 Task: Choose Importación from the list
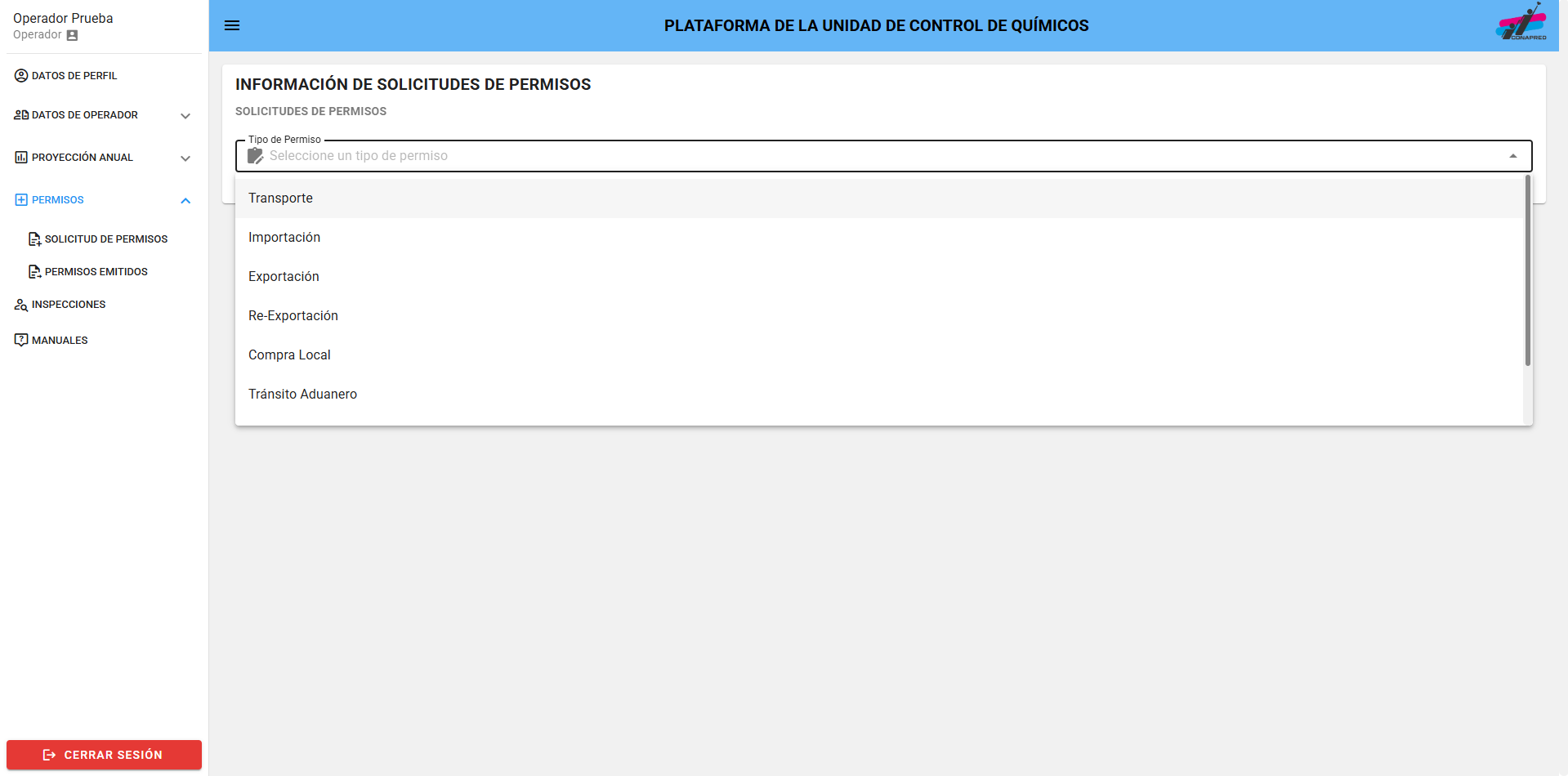click(x=284, y=238)
